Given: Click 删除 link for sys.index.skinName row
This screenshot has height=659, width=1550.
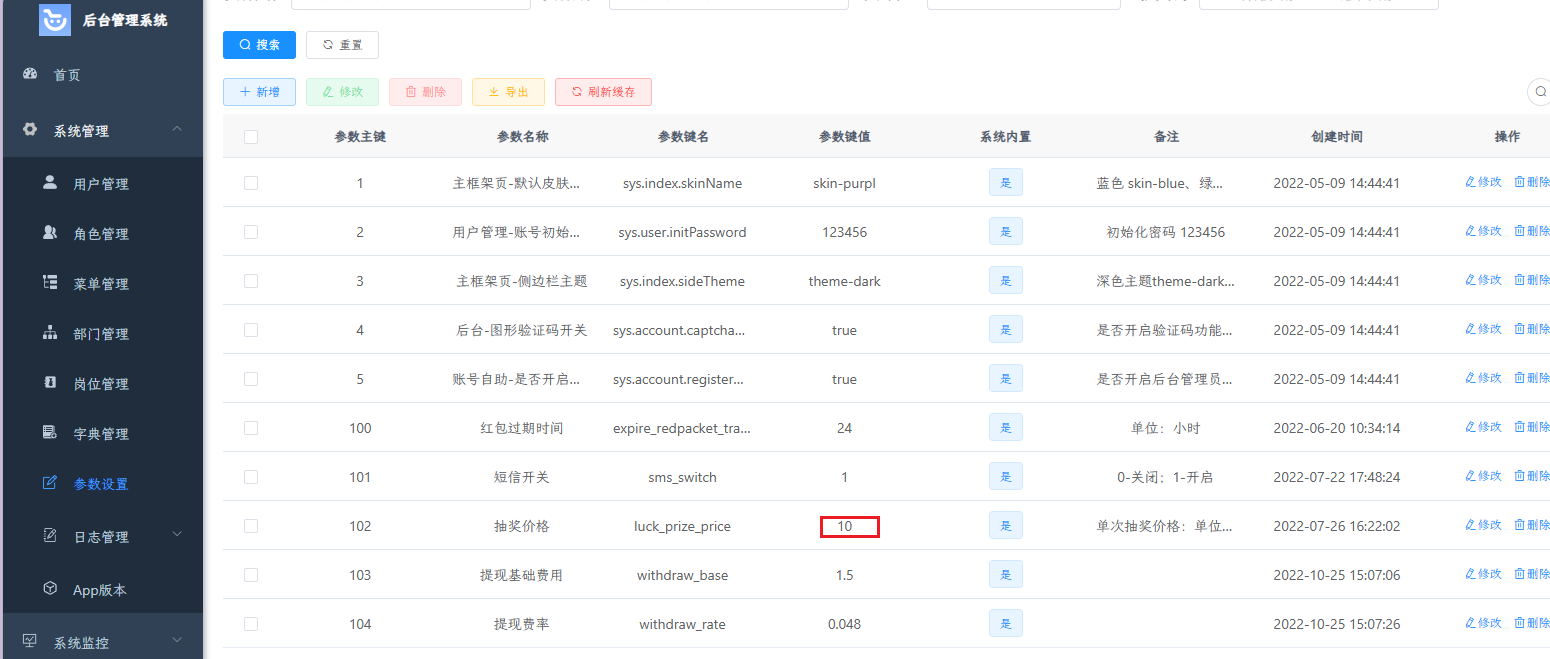Looking at the screenshot, I should (x=1532, y=182).
